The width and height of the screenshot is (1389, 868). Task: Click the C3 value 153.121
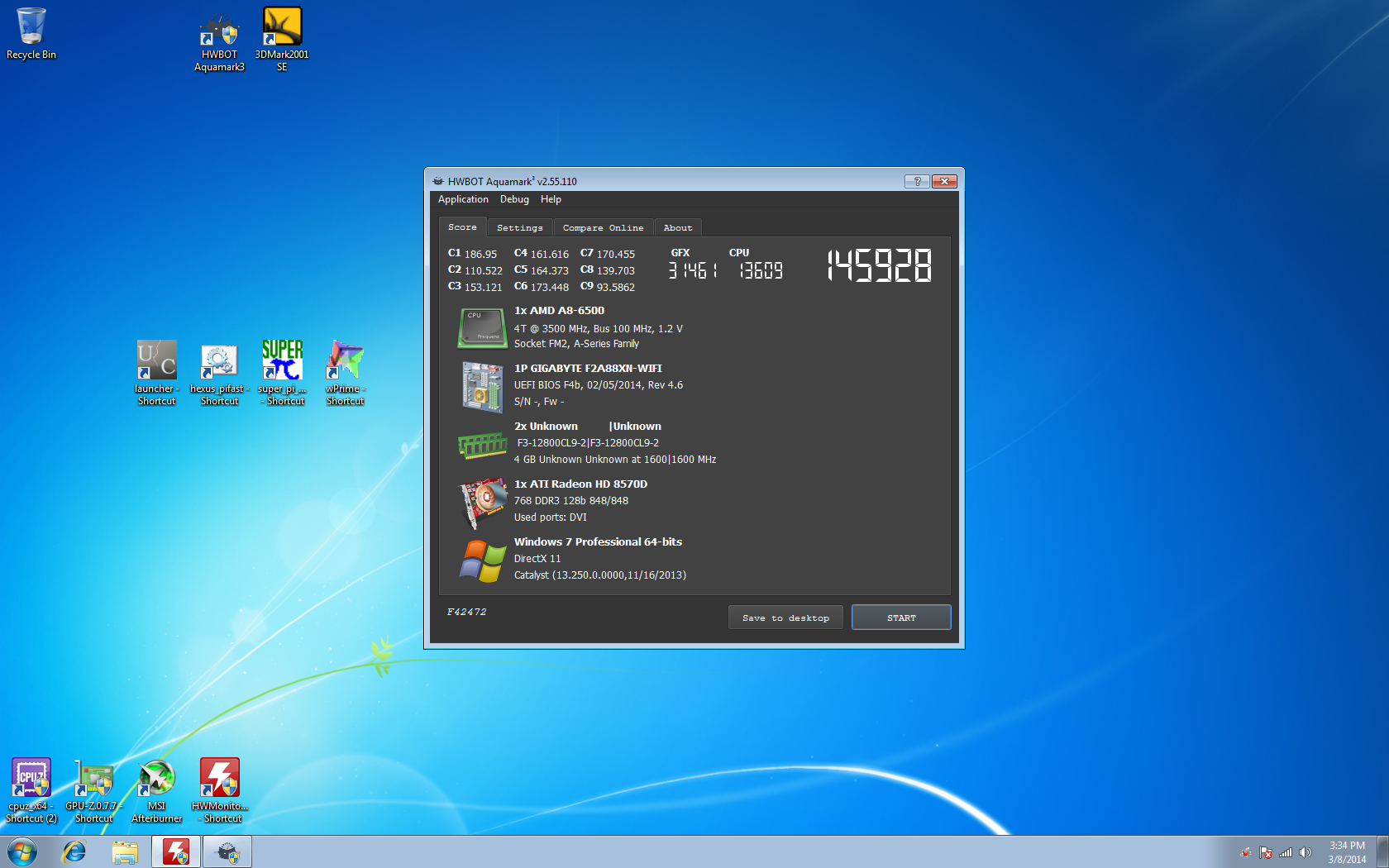tap(484, 288)
